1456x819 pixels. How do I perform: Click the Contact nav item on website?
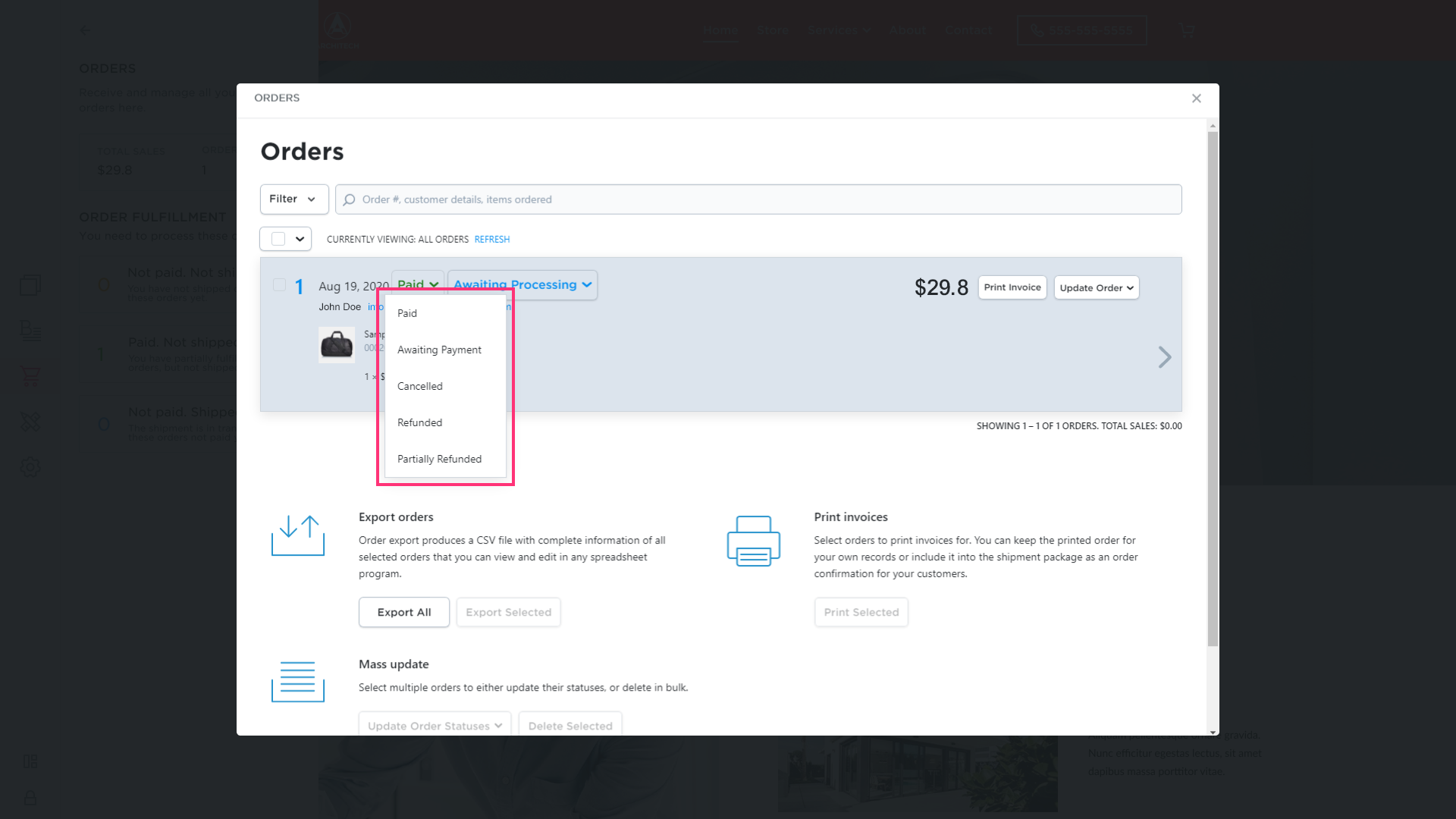[968, 30]
